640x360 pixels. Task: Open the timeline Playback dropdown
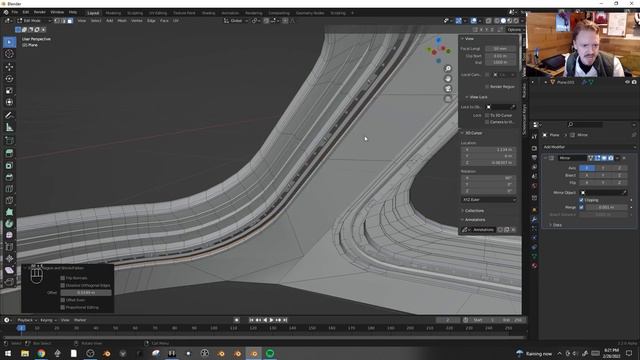tap(27, 320)
